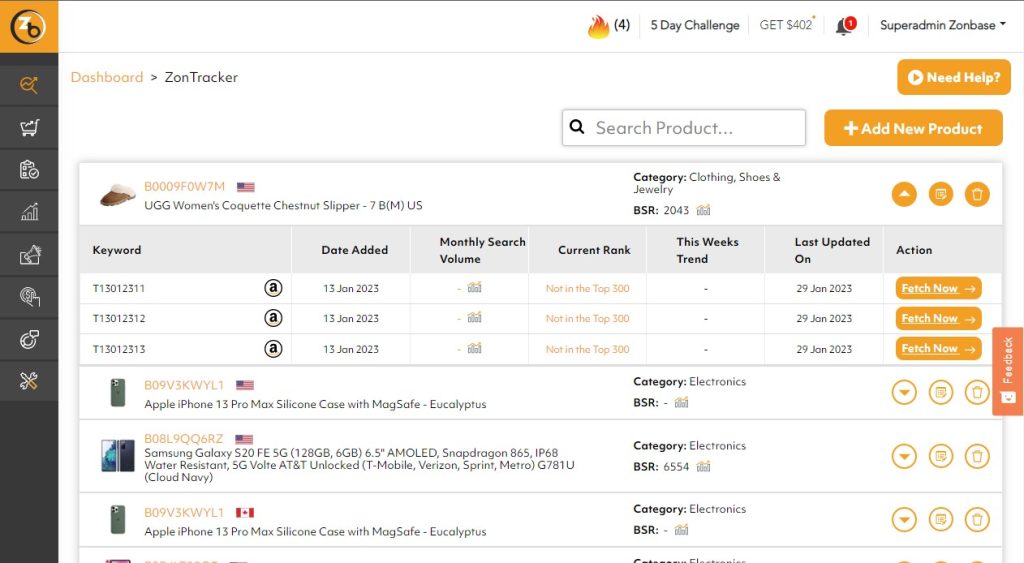Open the 5 Day Challenge menu item

(x=694, y=25)
